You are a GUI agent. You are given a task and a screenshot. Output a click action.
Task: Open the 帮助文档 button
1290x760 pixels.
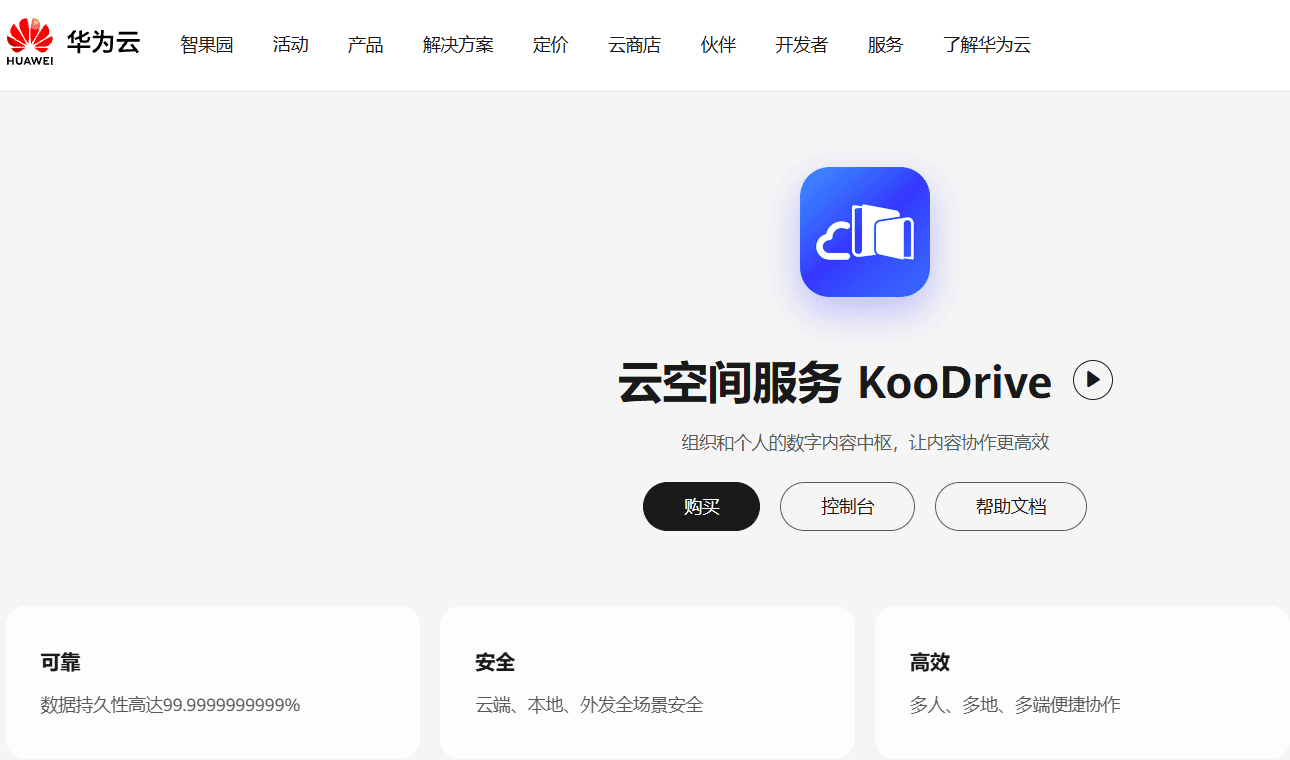1011,507
